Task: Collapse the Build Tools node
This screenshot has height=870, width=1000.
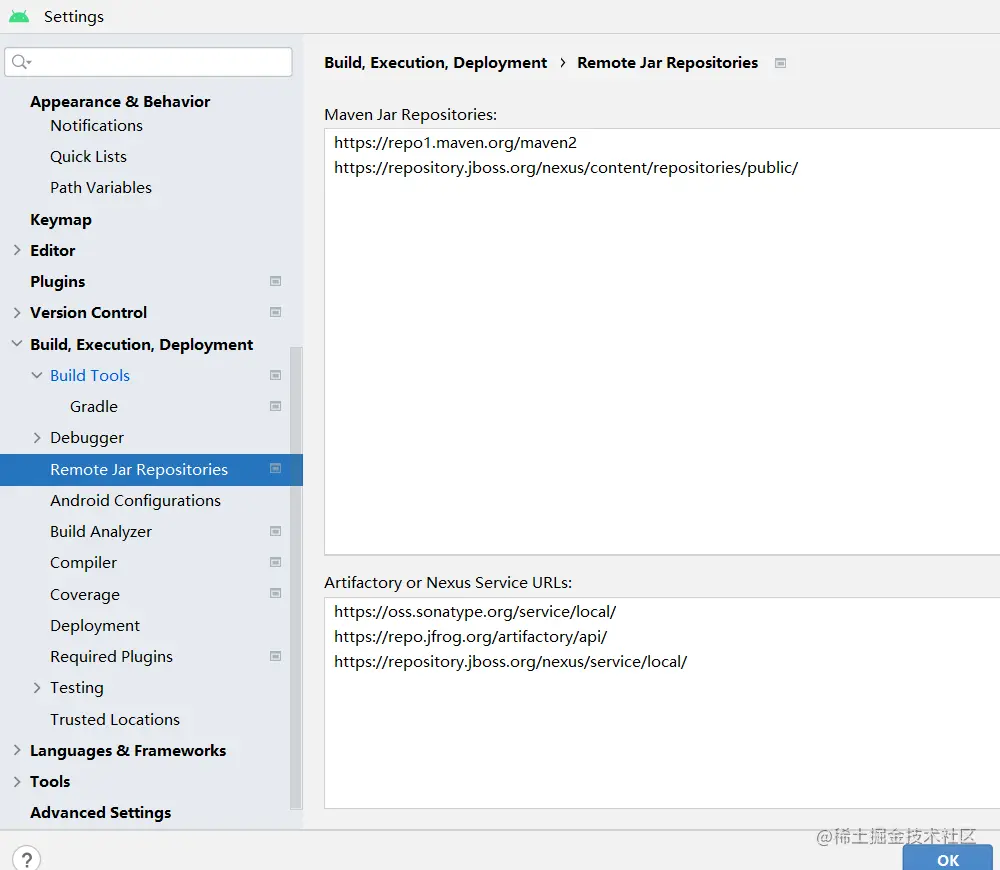Action: coord(37,375)
